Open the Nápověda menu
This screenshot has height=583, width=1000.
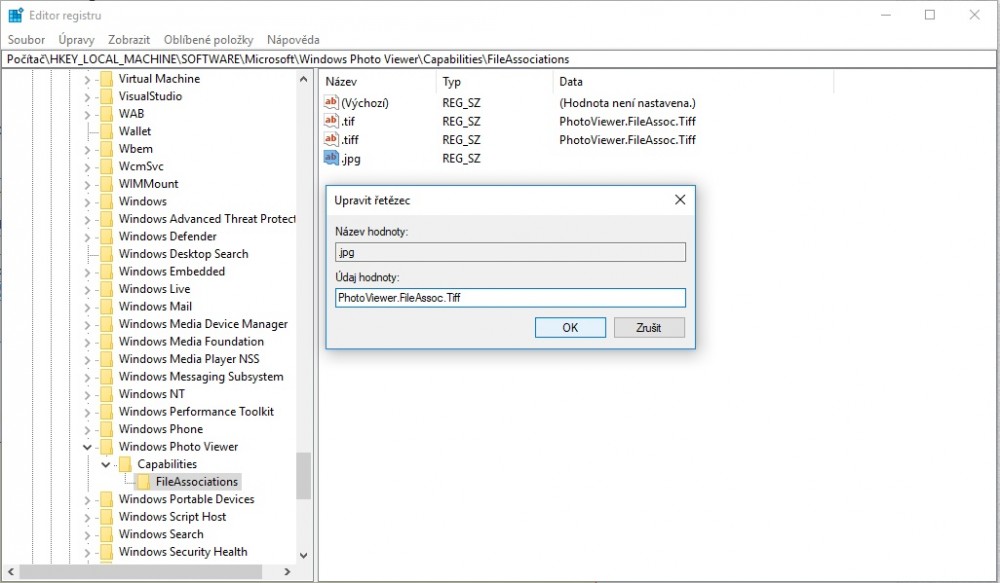pyautogui.click(x=293, y=40)
